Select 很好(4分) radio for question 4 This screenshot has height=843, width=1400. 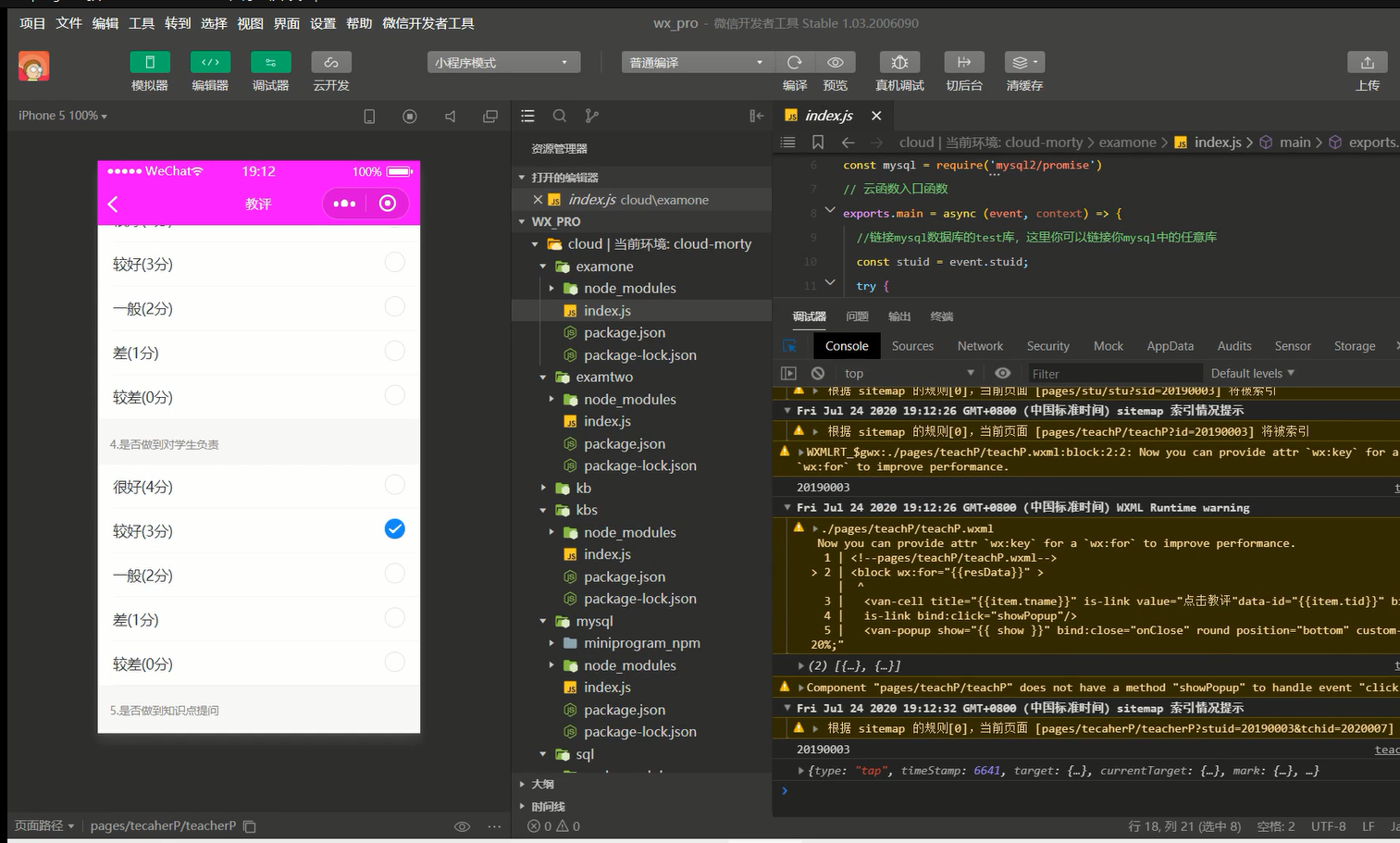click(x=394, y=485)
